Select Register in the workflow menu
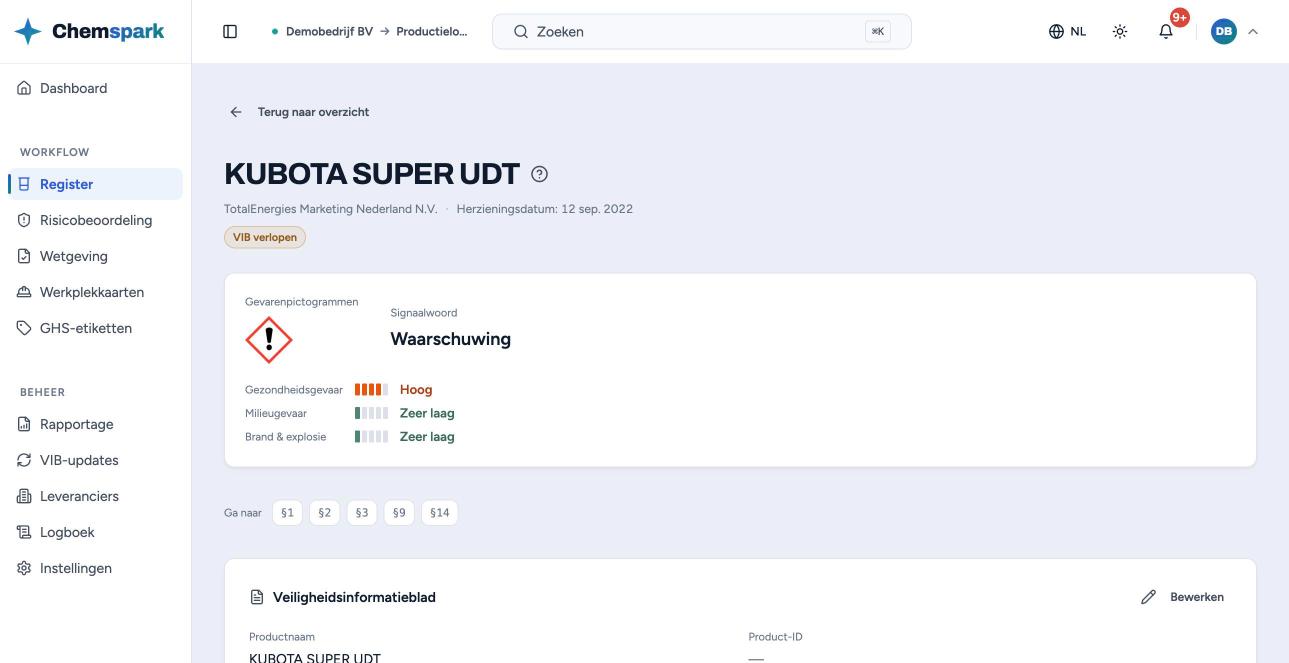Image resolution: width=1289 pixels, height=663 pixels. (95, 184)
